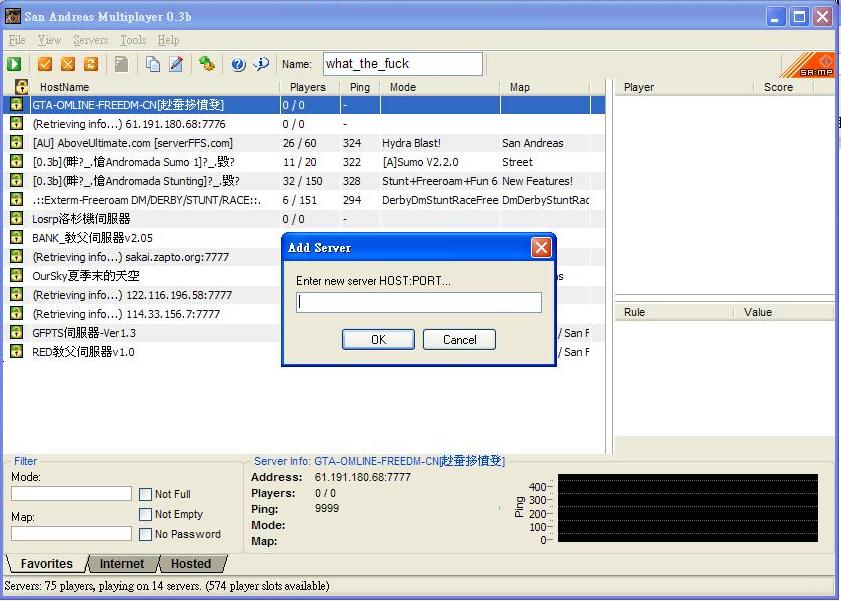Sort server list by Map column
Viewport: 841px width, 601px height.
tap(544, 87)
